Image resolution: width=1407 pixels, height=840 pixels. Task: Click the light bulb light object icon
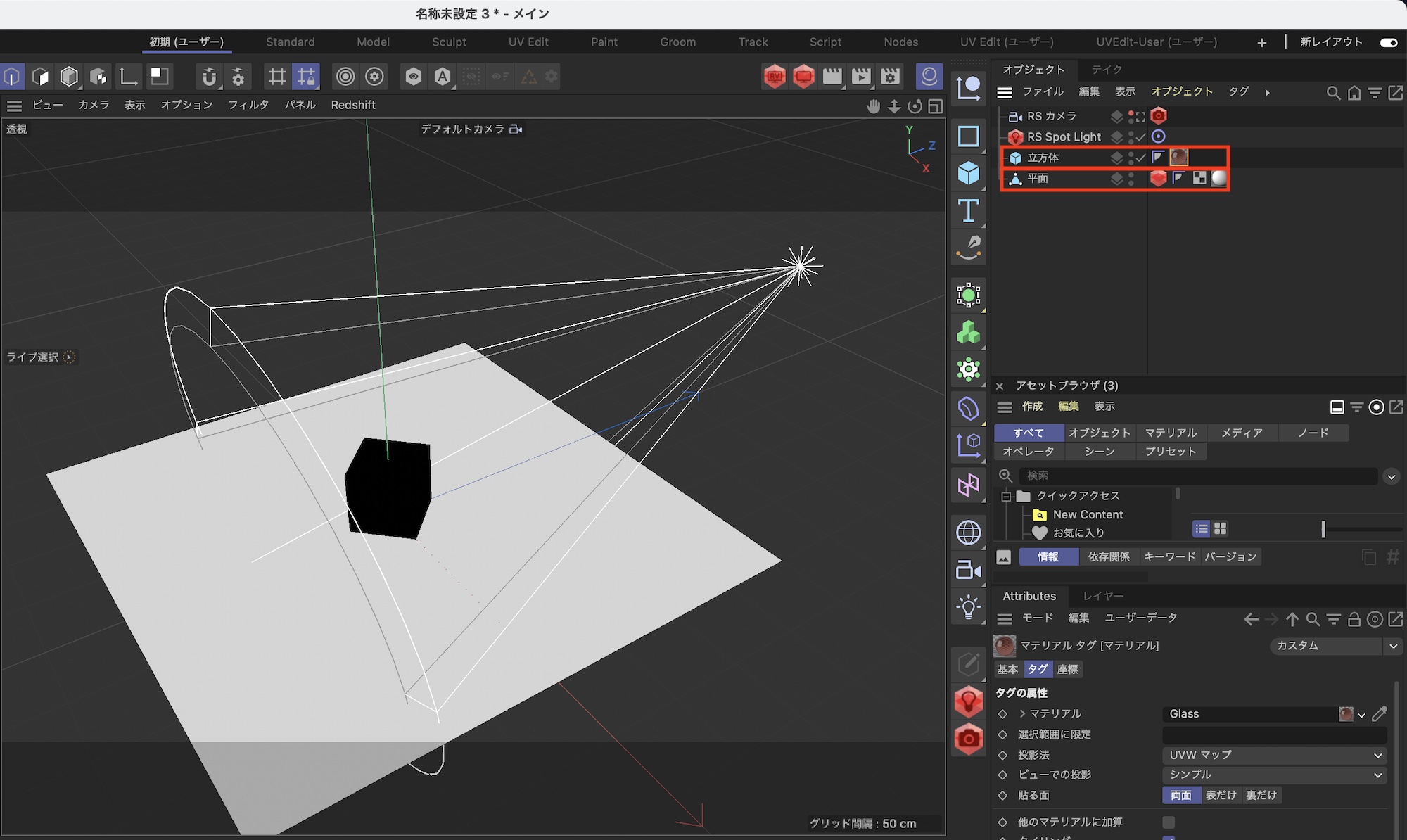pos(968,606)
